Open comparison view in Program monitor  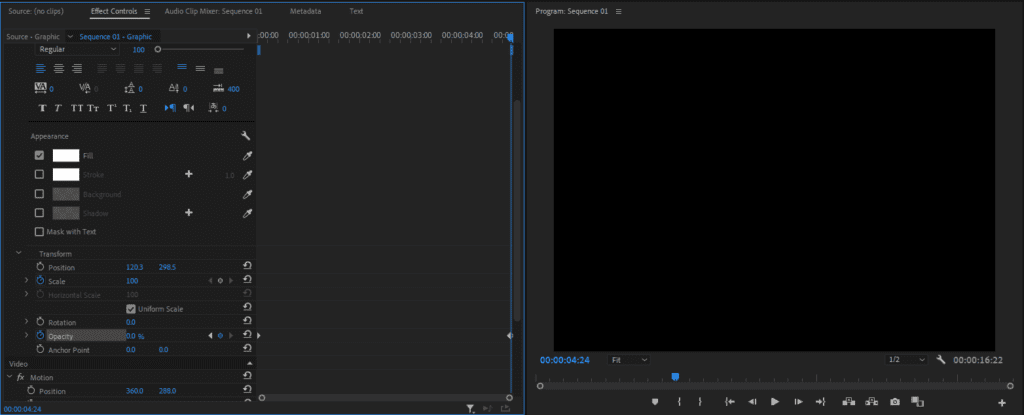click(x=918, y=402)
